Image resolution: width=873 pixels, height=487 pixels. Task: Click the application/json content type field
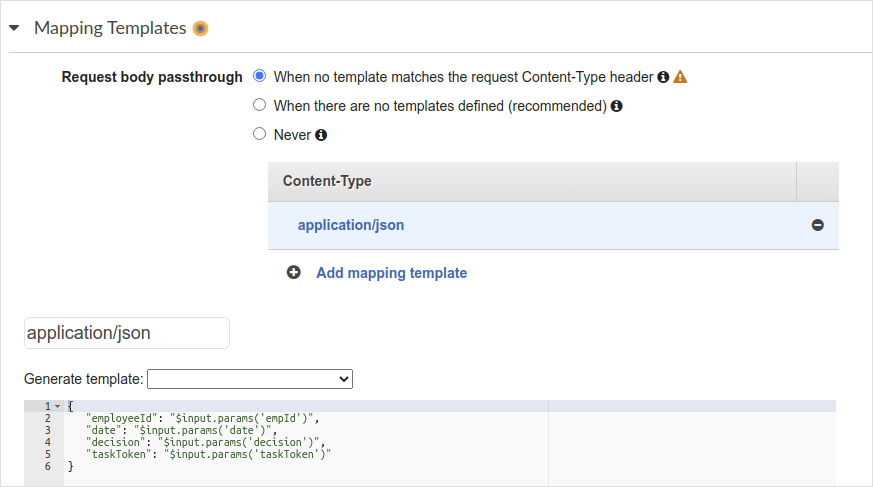pos(127,333)
